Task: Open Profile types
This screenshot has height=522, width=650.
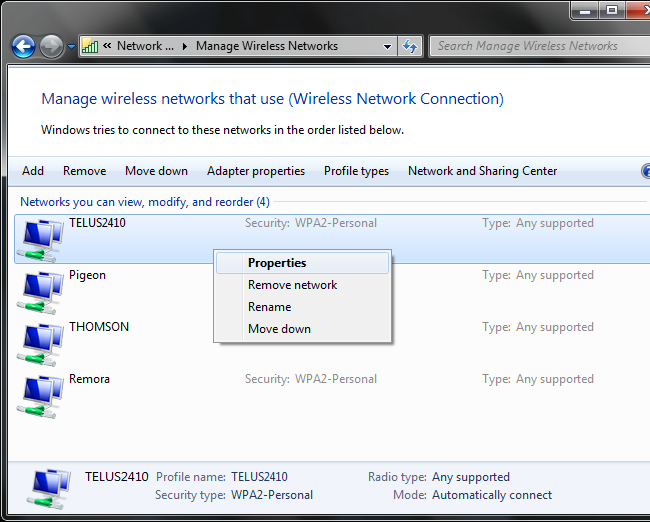Action: [357, 171]
